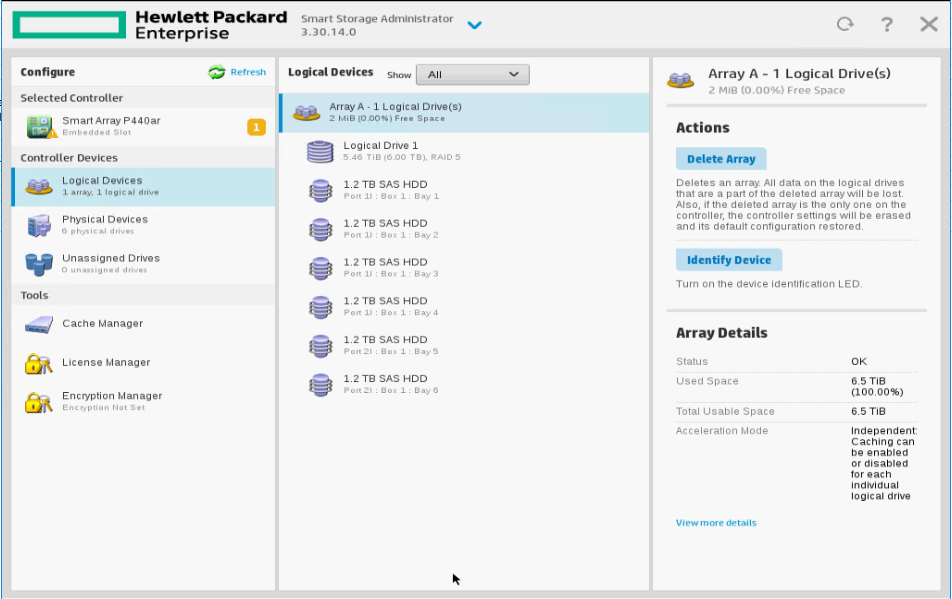Viewport: 952px width, 599px height.
Task: Click the Bay 4 SAS HDD icon
Action: pyautogui.click(x=321, y=307)
